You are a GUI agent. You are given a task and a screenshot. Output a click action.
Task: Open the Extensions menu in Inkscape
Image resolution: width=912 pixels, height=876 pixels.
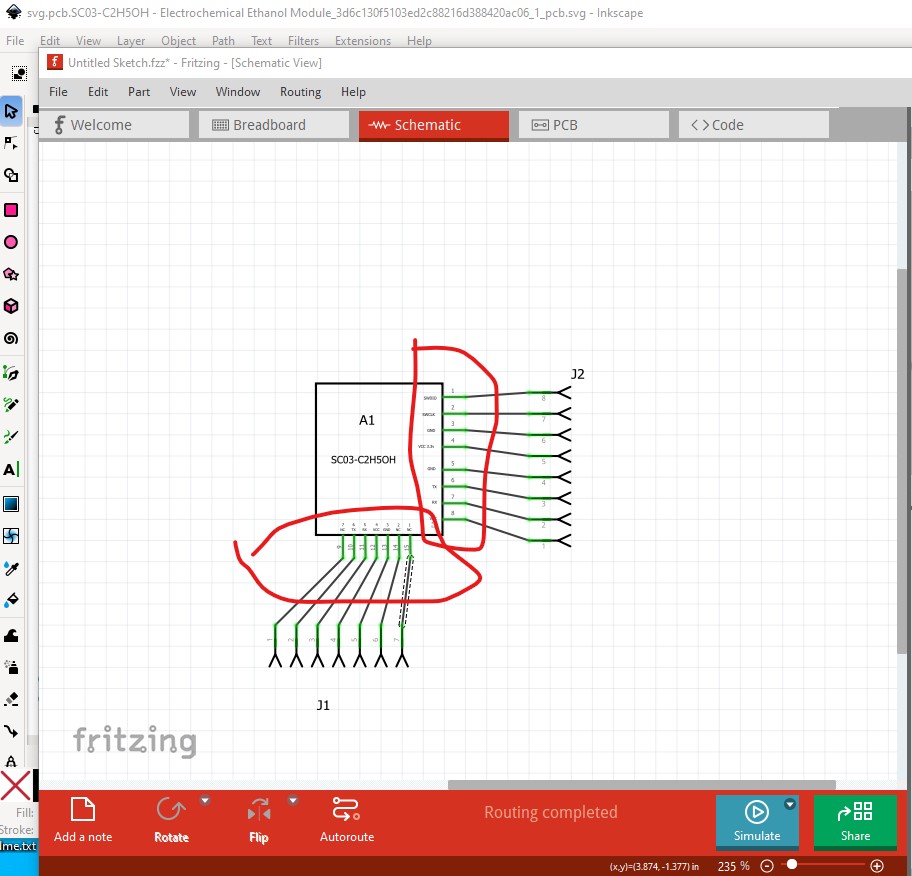pos(363,41)
